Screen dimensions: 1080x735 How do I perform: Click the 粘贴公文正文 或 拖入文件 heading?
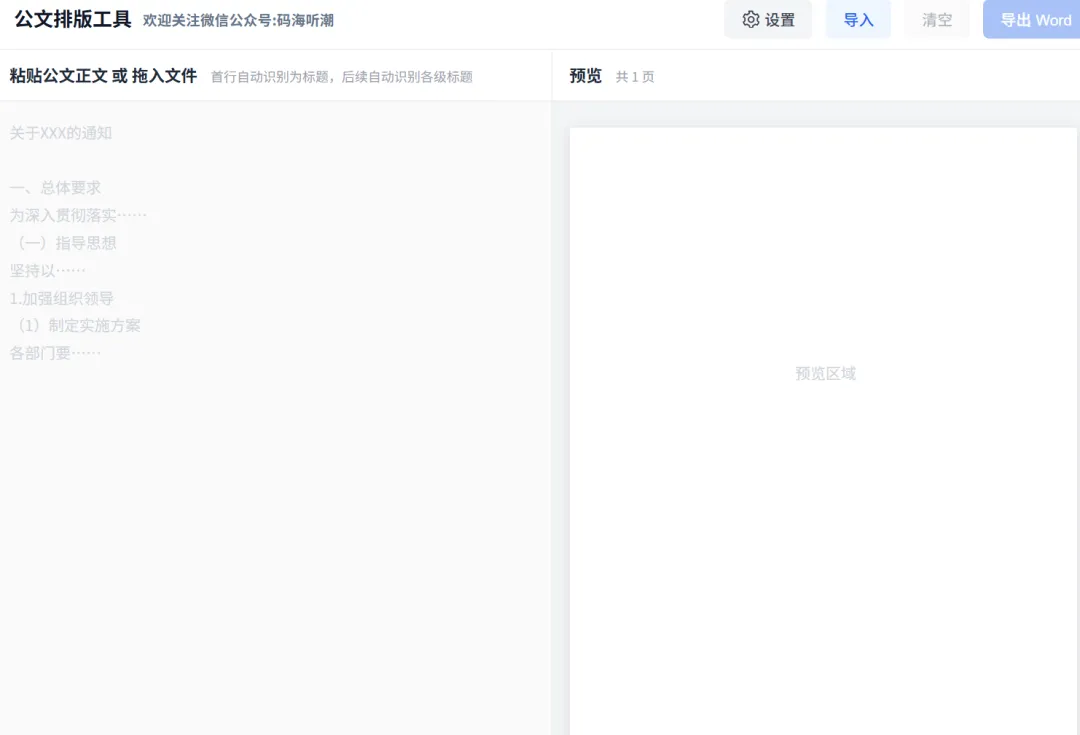tap(103, 76)
